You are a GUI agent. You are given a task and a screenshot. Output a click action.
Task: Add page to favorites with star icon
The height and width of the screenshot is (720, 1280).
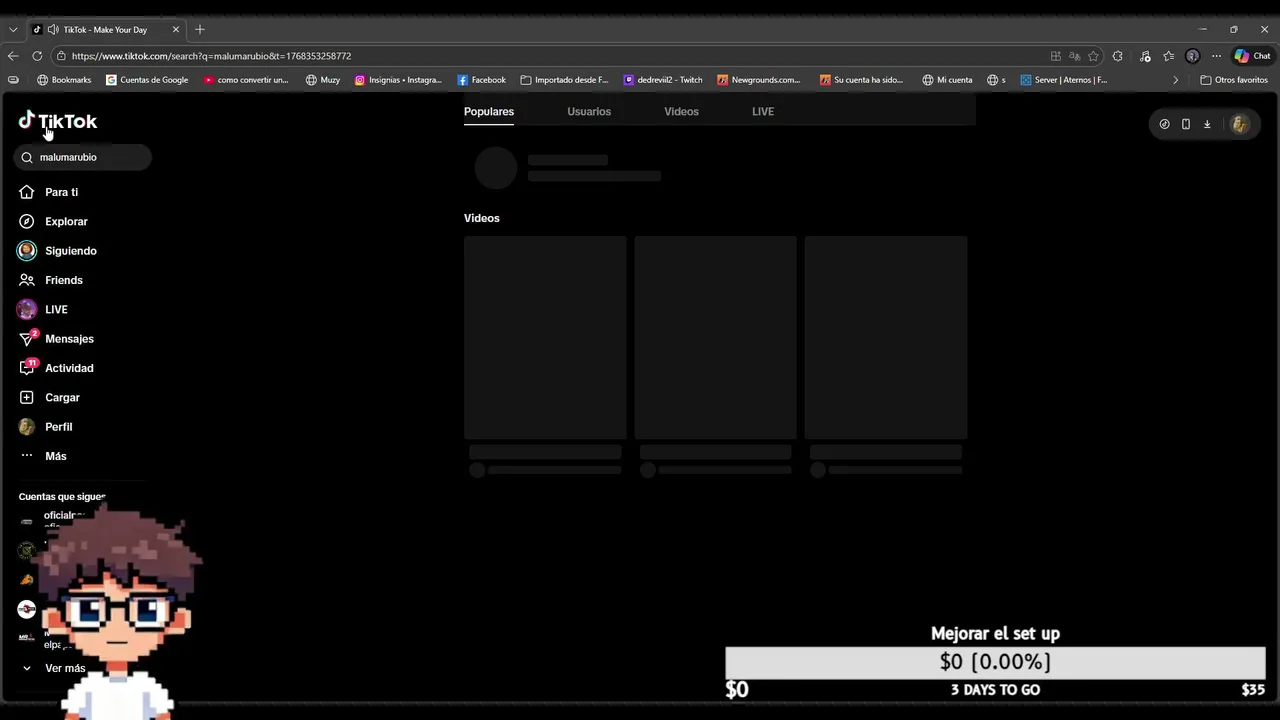tap(1093, 56)
